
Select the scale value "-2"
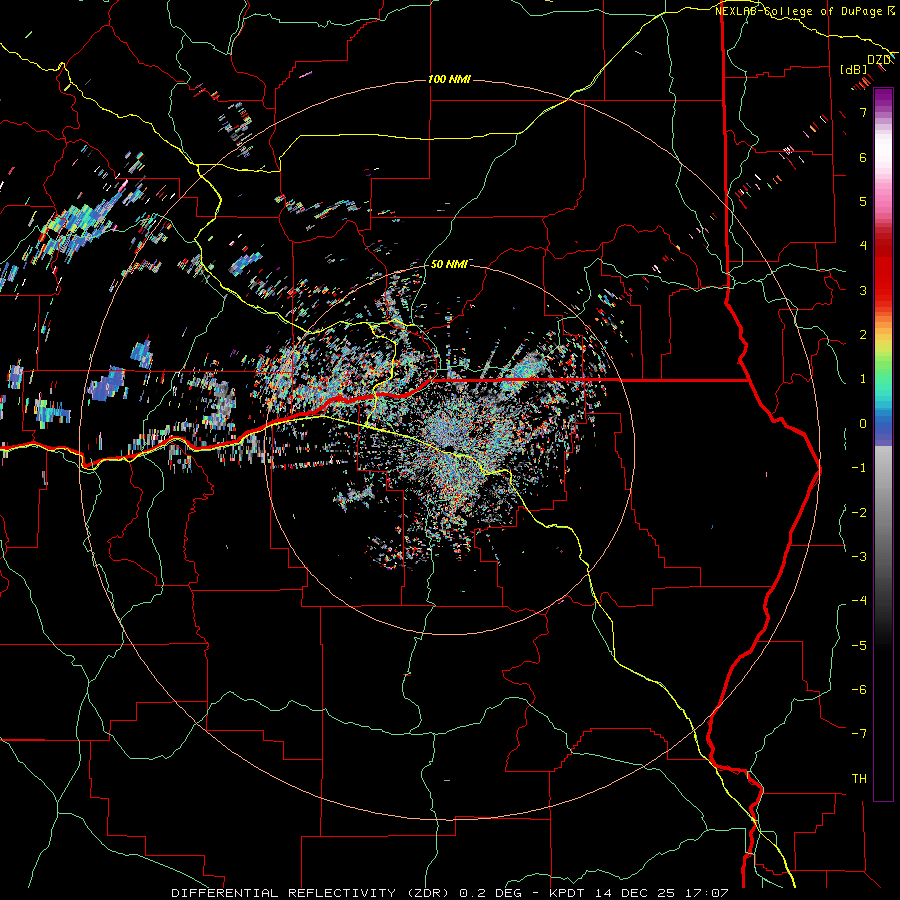[x=859, y=513]
